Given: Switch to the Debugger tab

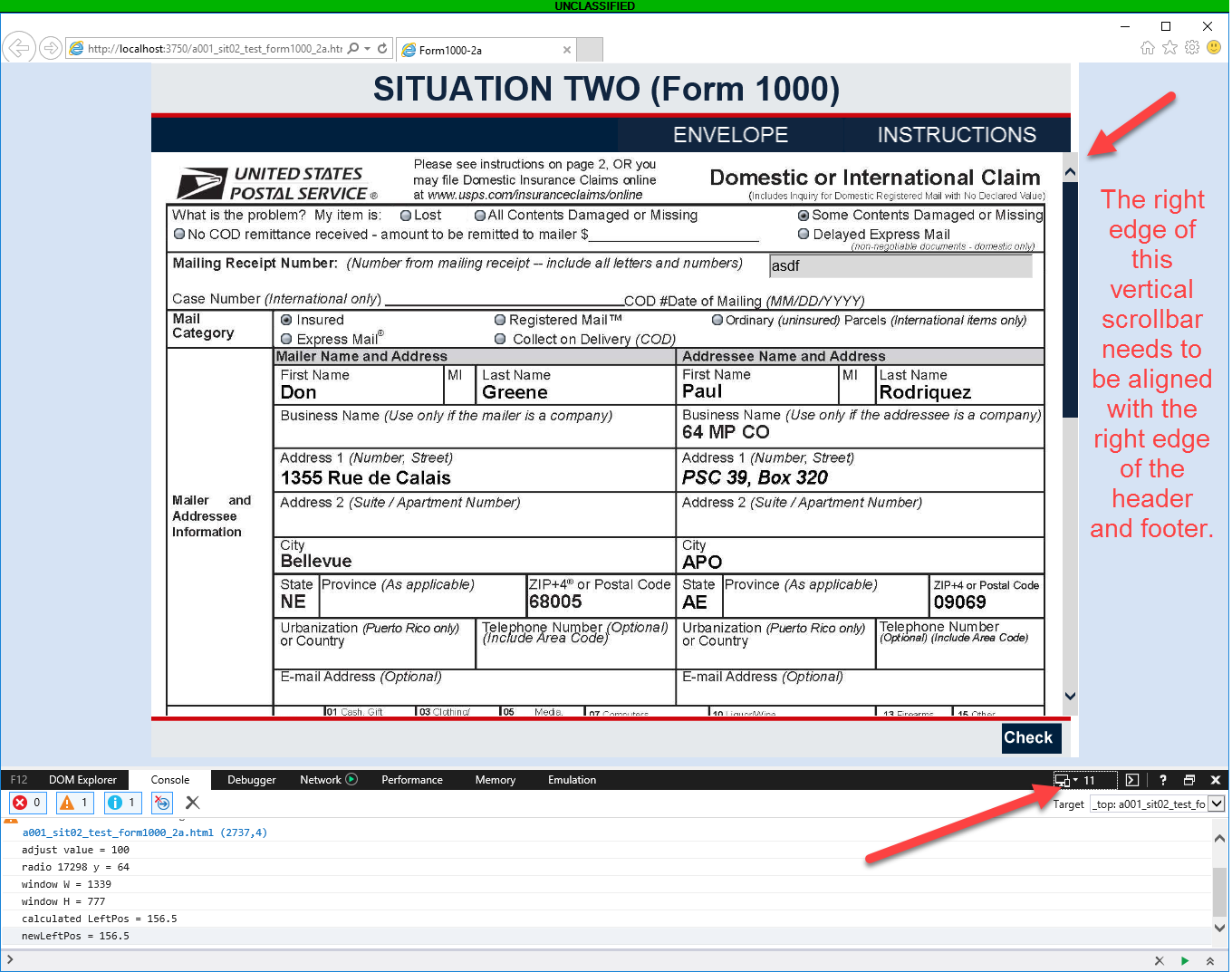Looking at the screenshot, I should [x=252, y=780].
